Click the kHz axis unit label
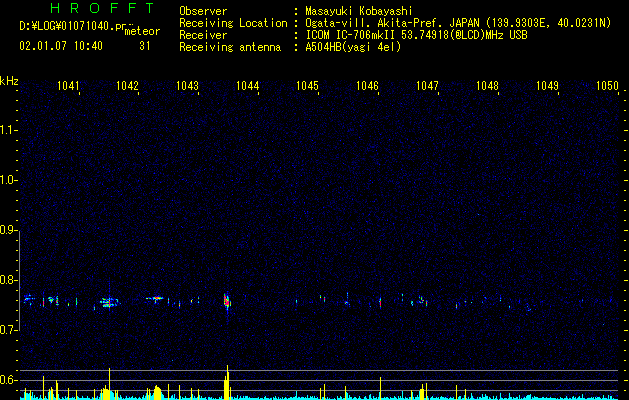This screenshot has height=400, width=629. [x=9, y=81]
